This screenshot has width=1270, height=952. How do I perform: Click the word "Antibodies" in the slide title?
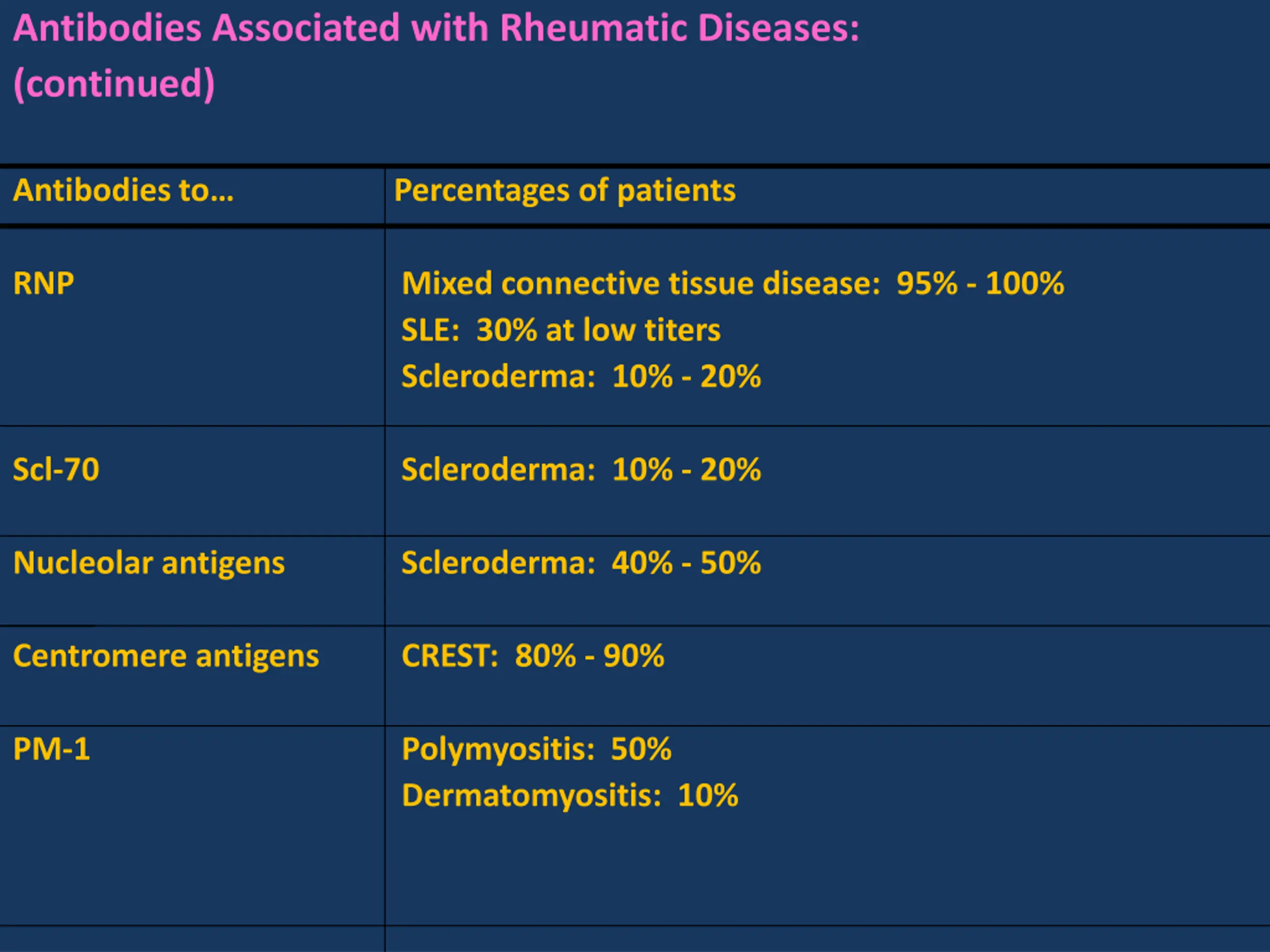tap(107, 28)
